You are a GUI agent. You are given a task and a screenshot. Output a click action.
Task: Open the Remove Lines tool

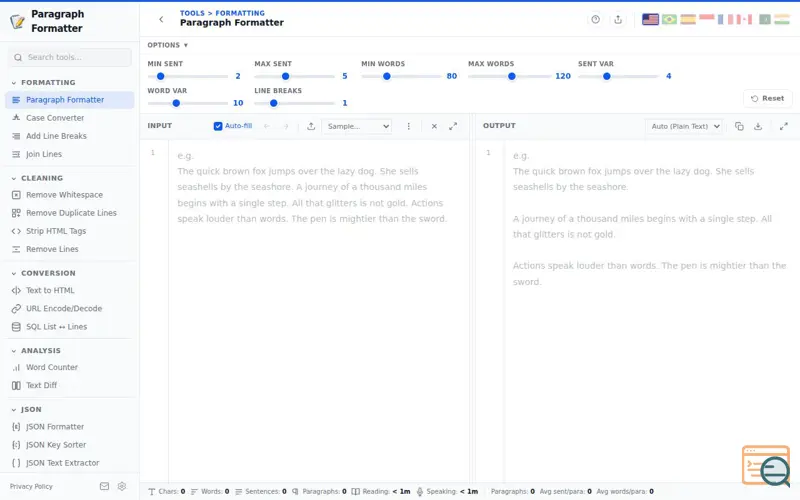point(69,249)
